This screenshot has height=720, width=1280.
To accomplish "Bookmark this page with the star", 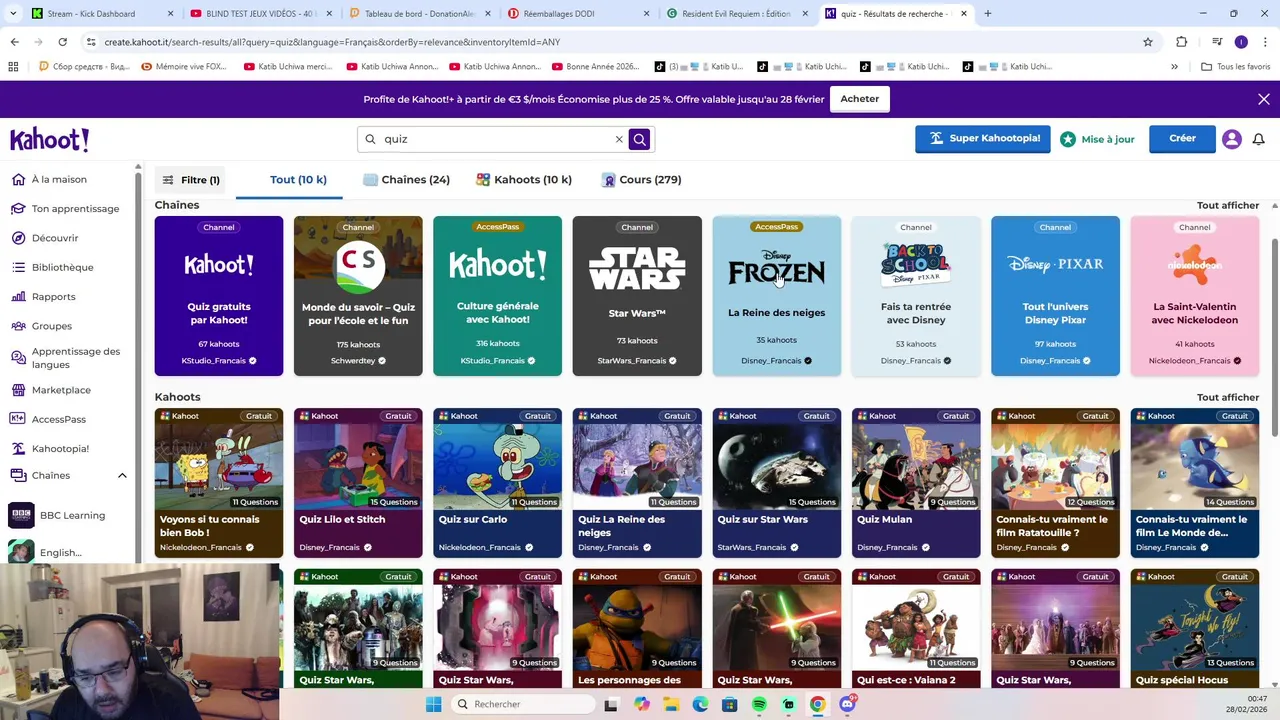I will (x=1148, y=42).
